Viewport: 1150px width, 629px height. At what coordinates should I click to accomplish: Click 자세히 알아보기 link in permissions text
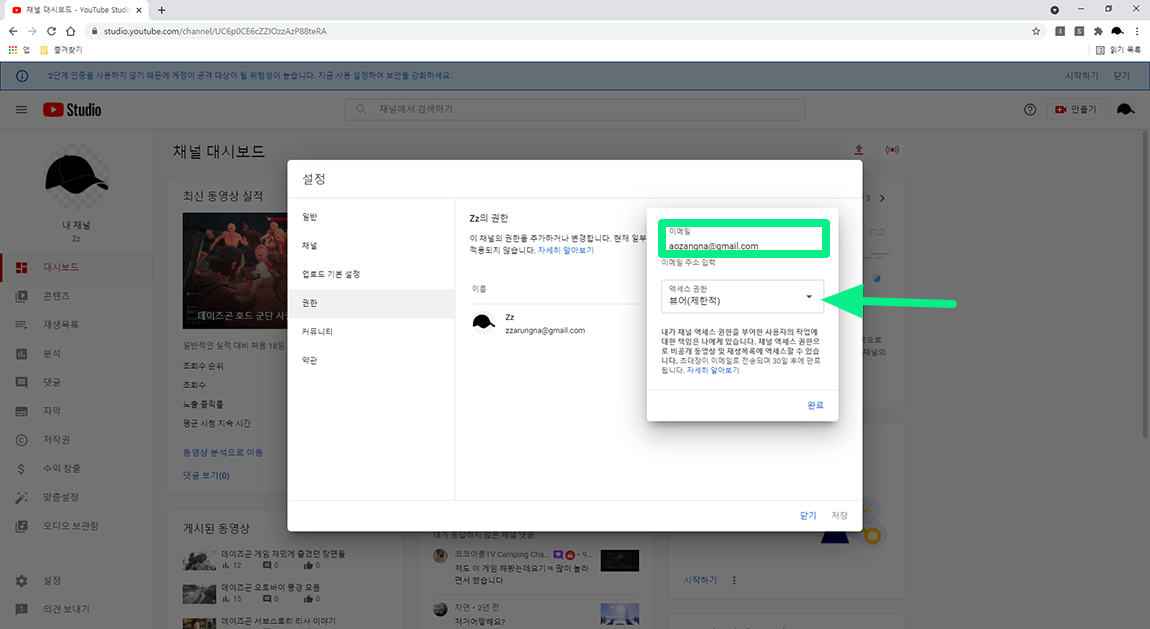(565, 250)
